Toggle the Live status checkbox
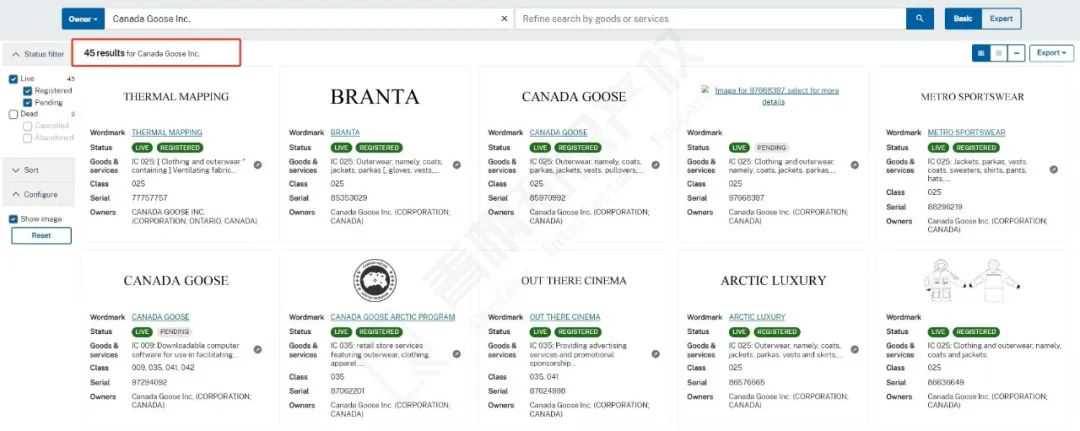This screenshot has width=1080, height=431. (x=13, y=79)
